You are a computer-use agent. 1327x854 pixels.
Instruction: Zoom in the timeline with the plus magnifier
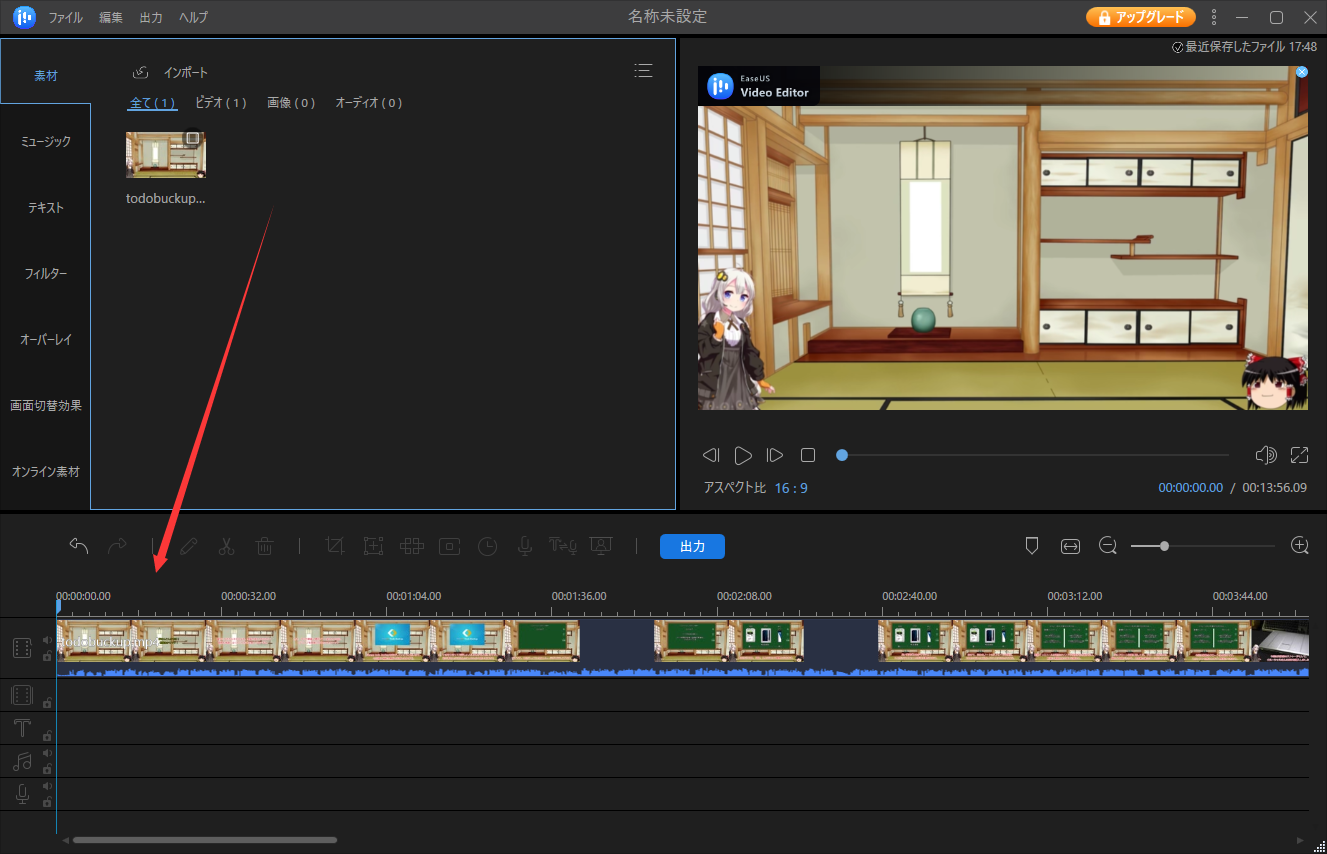[1300, 546]
